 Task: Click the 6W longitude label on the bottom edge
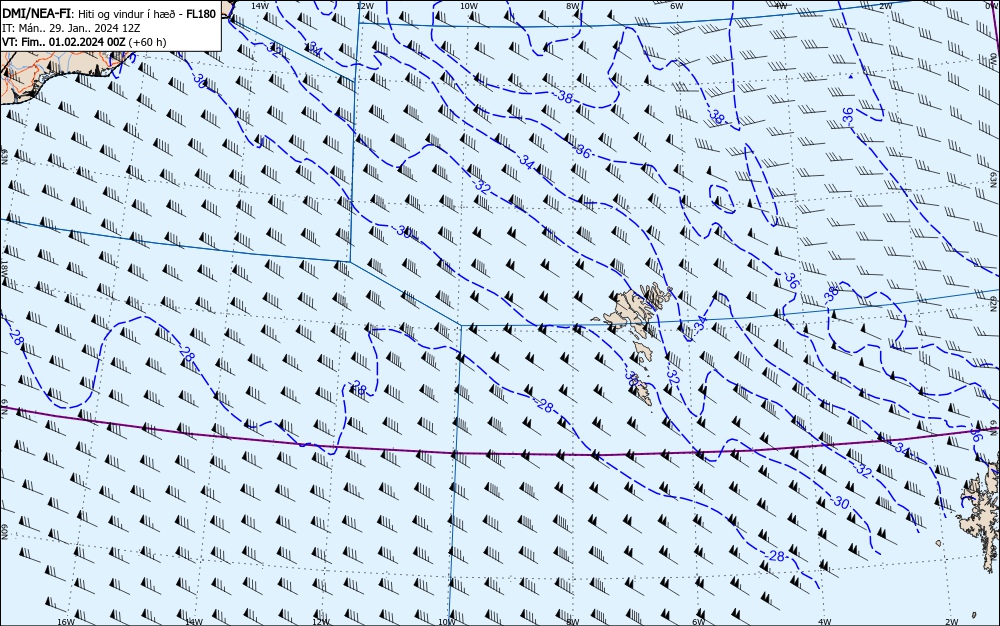(x=698, y=622)
